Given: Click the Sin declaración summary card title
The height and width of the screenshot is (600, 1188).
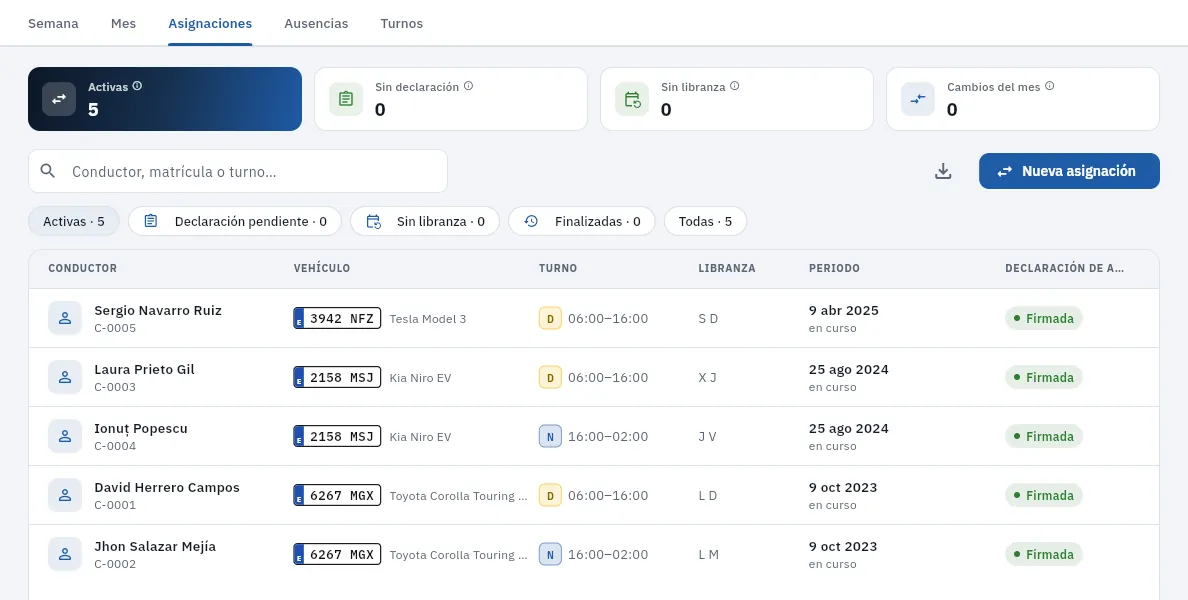Looking at the screenshot, I should point(417,87).
